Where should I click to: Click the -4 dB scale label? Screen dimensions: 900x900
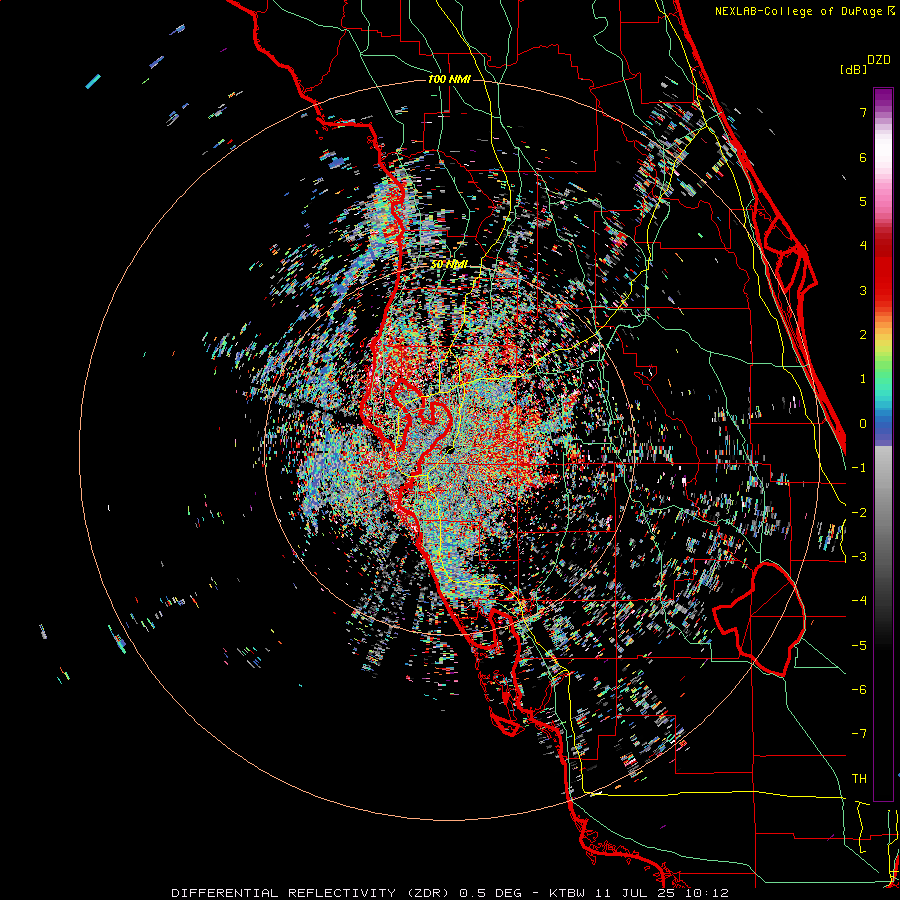pyautogui.click(x=859, y=601)
